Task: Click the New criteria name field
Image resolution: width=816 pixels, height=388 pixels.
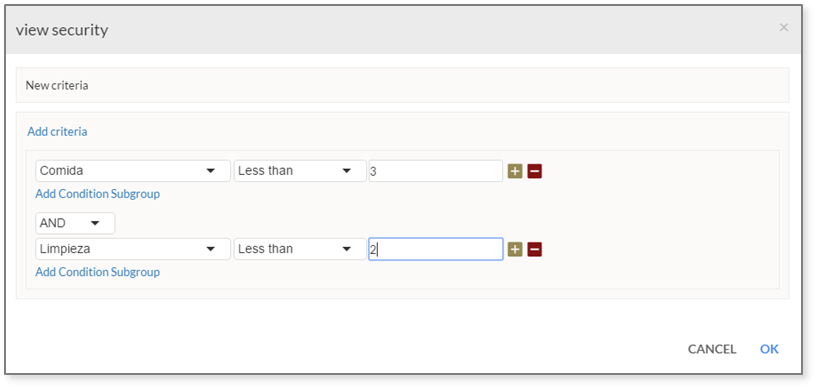Action: click(402, 85)
